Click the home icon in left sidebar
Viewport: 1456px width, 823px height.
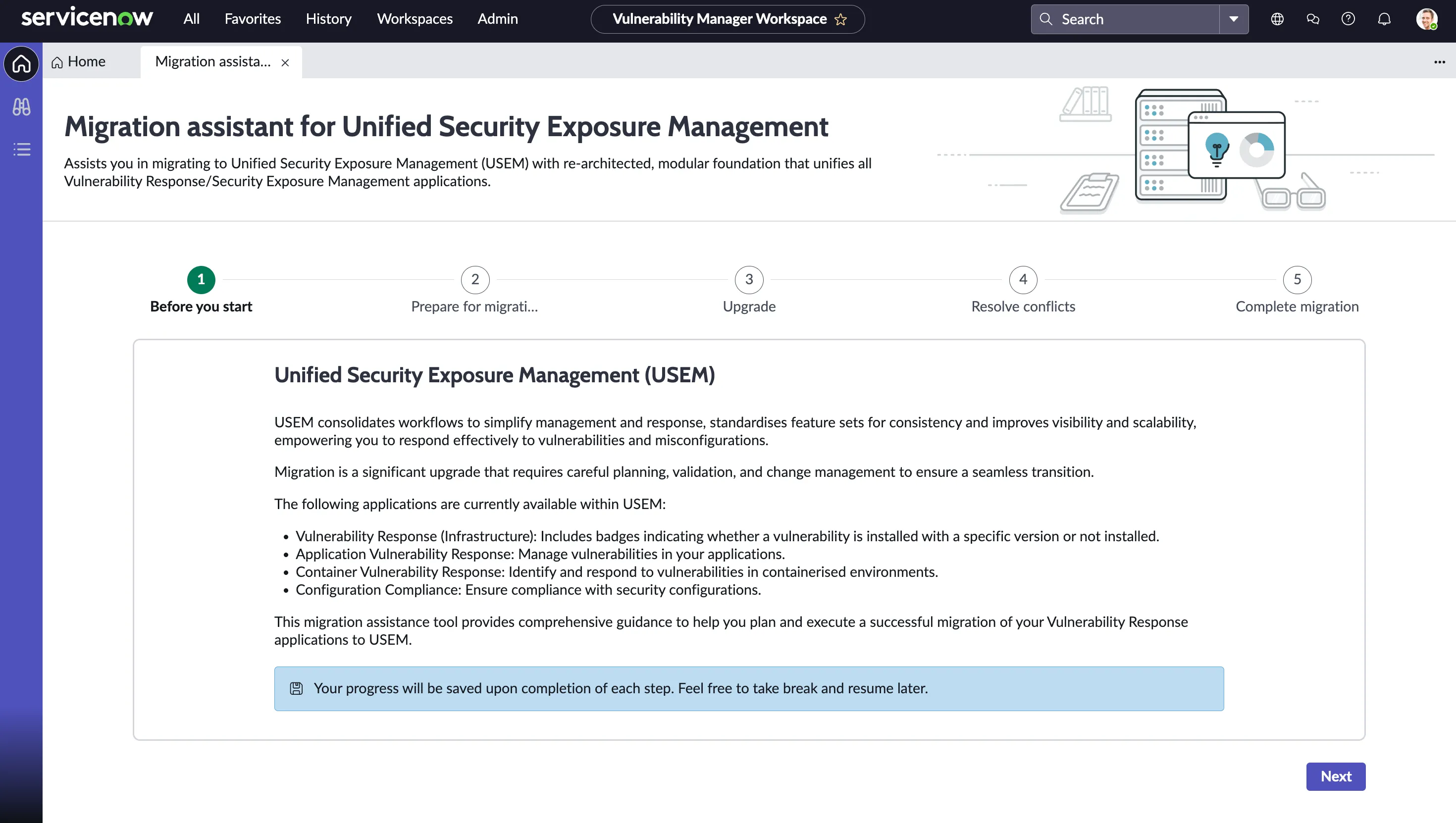21,63
